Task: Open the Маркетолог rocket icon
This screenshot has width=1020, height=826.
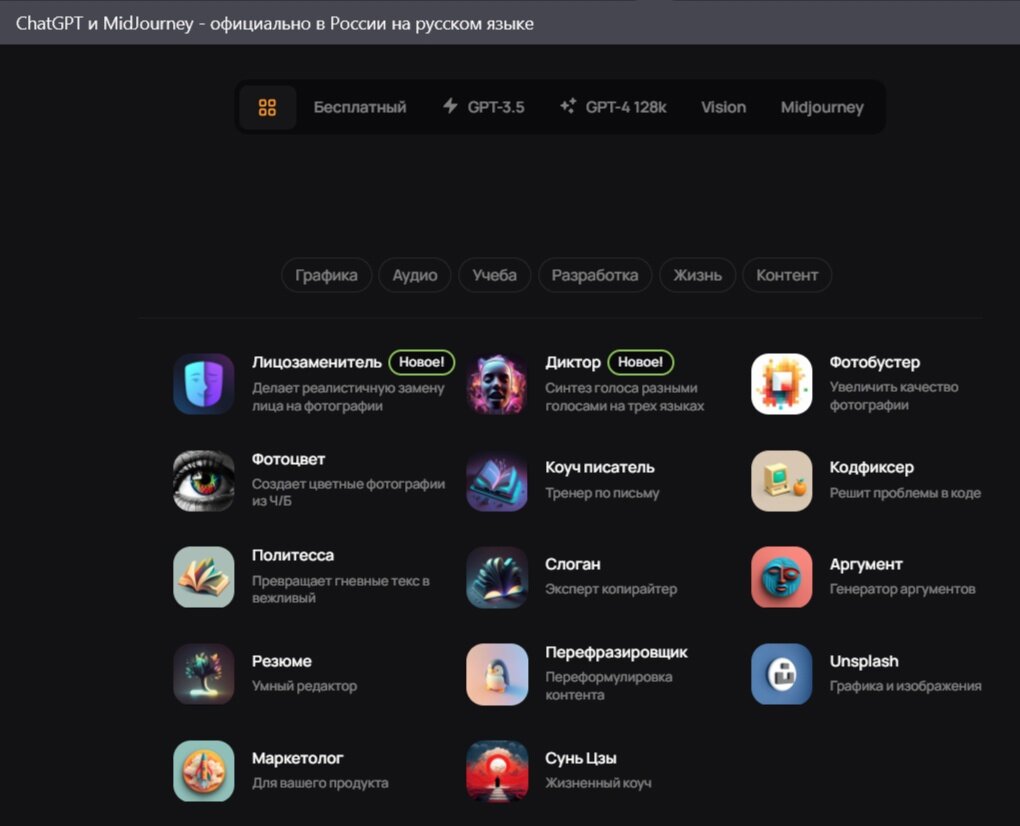Action: coord(204,771)
